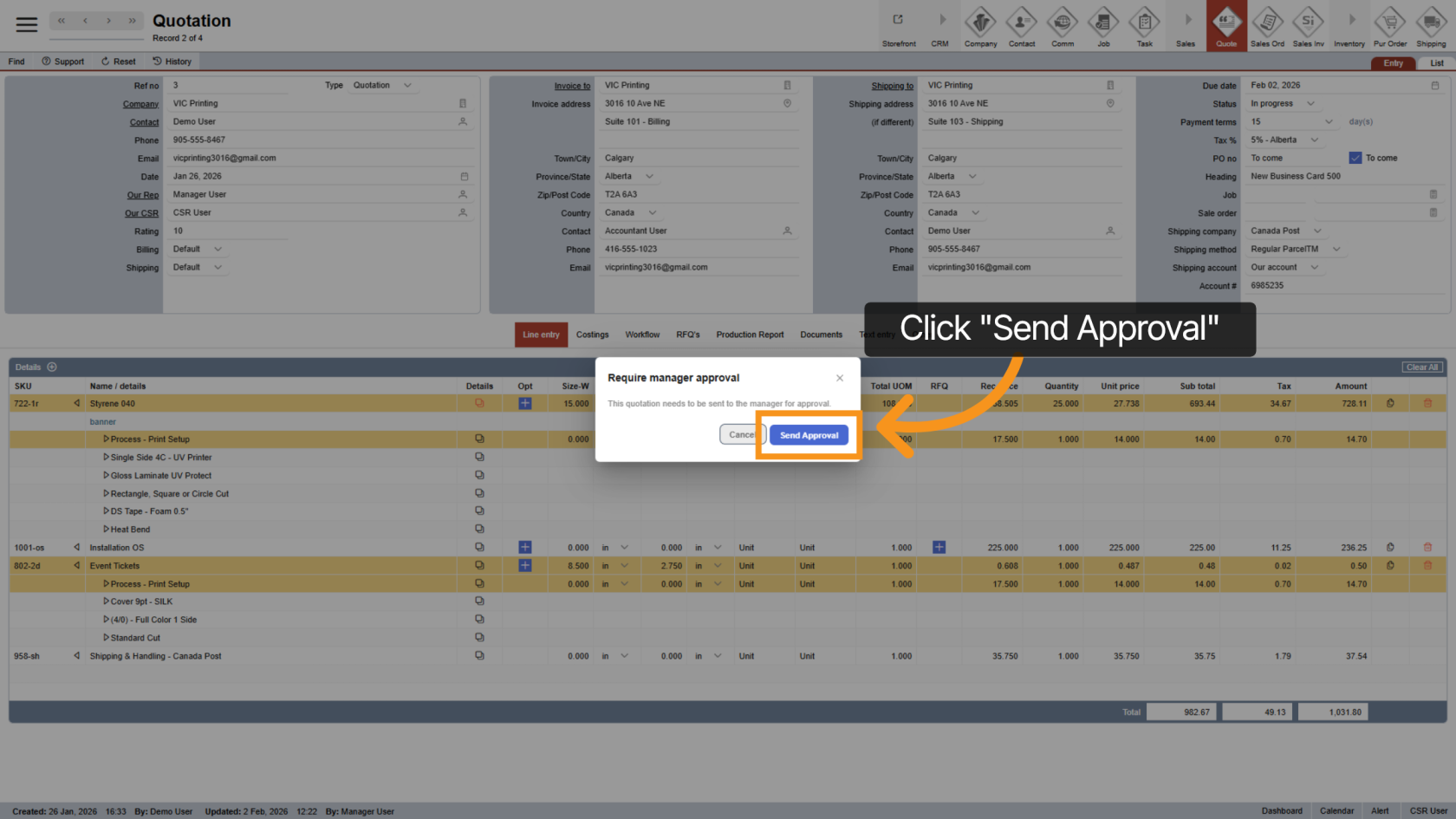1456x819 pixels.
Task: Delete the Styrene 040 line item
Action: [1427, 403]
